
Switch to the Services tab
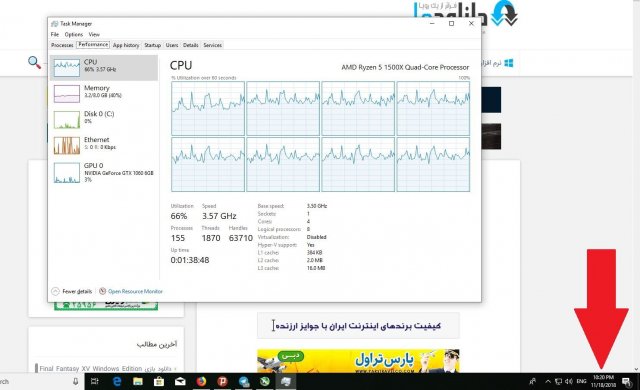pos(213,45)
